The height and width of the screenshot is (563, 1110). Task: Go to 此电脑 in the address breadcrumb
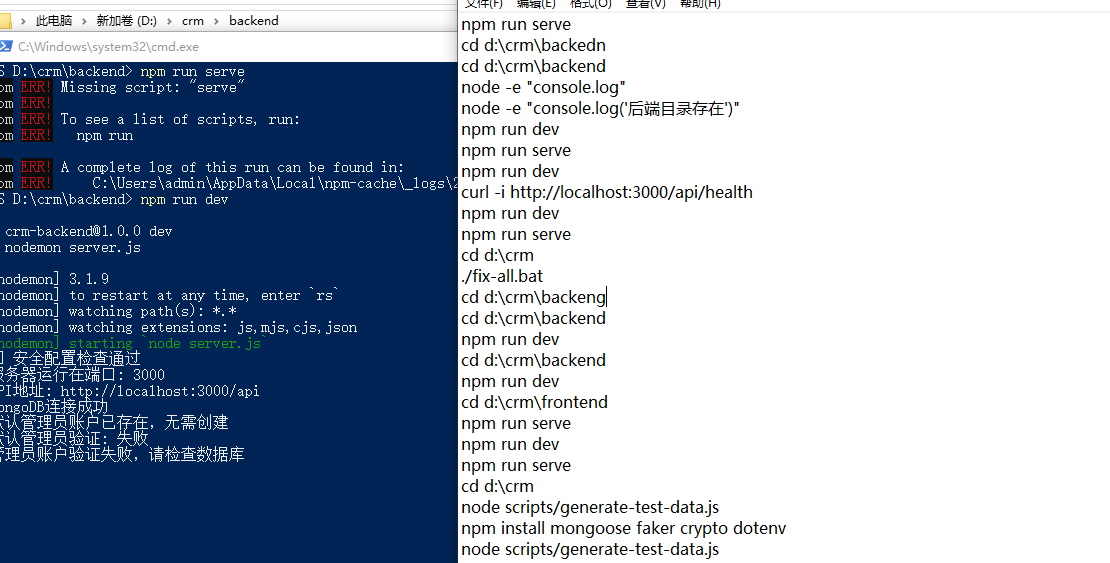55,21
